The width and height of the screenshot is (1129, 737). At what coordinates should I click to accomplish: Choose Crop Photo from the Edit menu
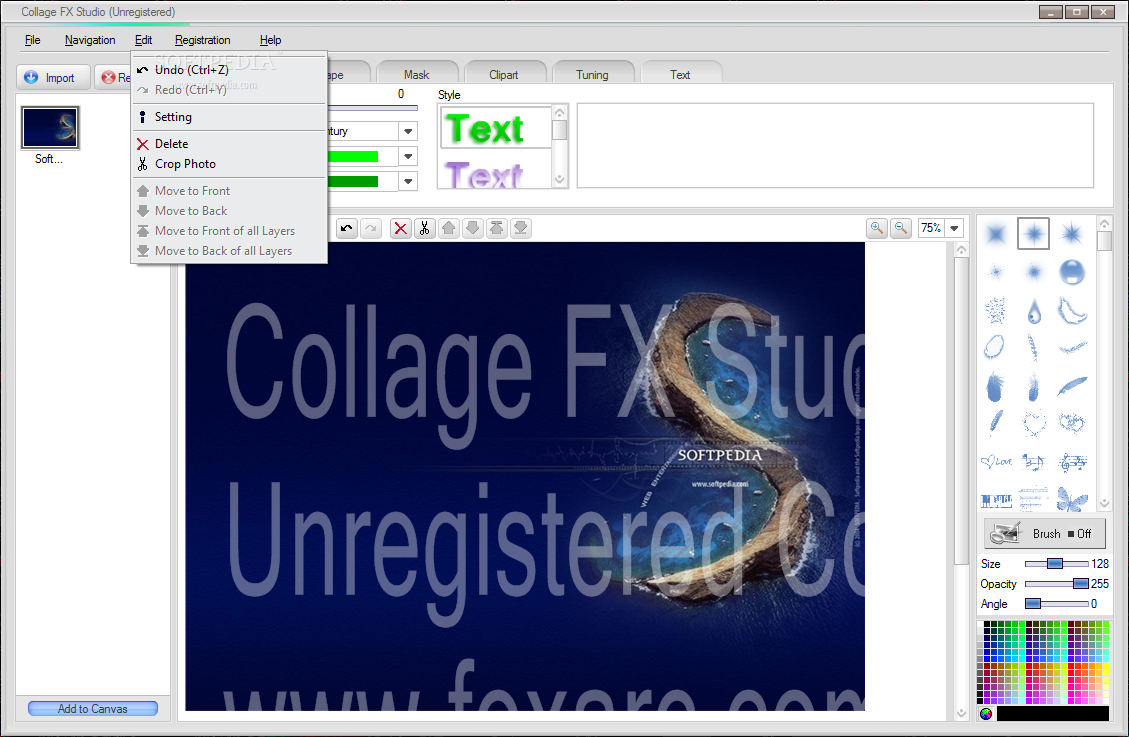coord(229,164)
